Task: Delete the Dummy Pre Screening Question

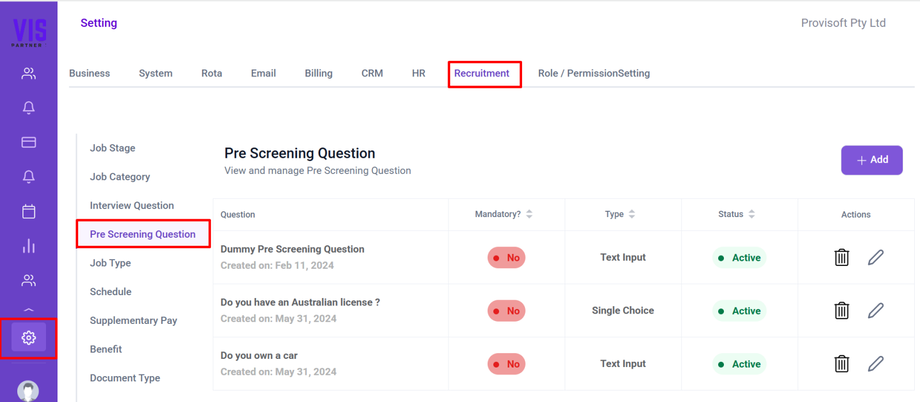Action: 842,258
